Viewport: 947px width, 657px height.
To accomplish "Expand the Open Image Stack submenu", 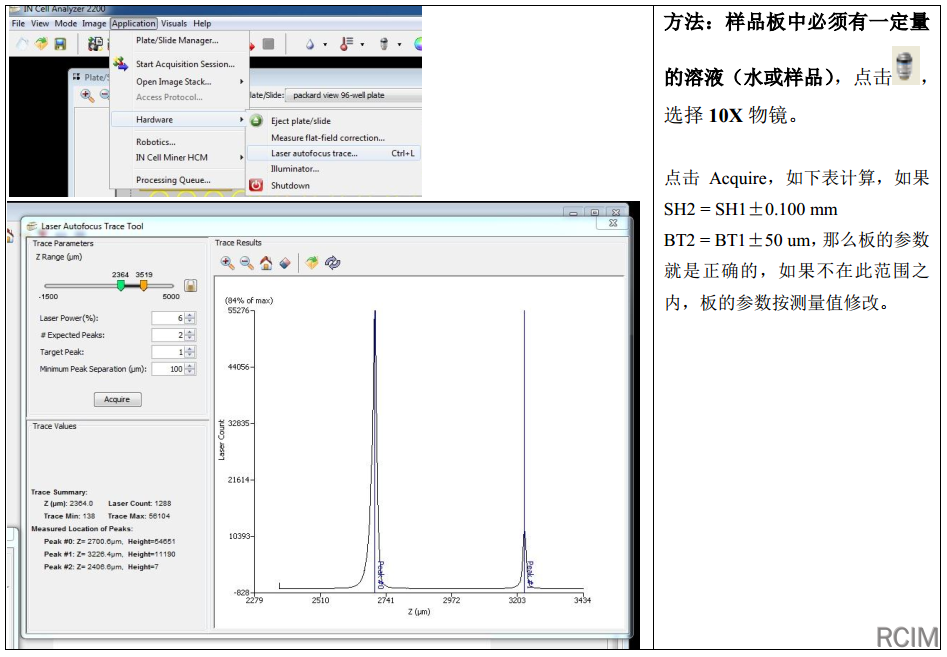I will [240, 82].
